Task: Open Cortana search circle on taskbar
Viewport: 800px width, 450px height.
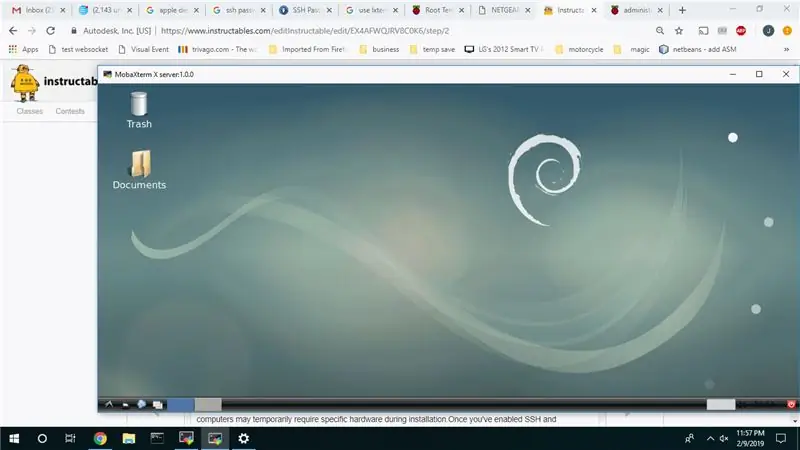Action: (42, 438)
